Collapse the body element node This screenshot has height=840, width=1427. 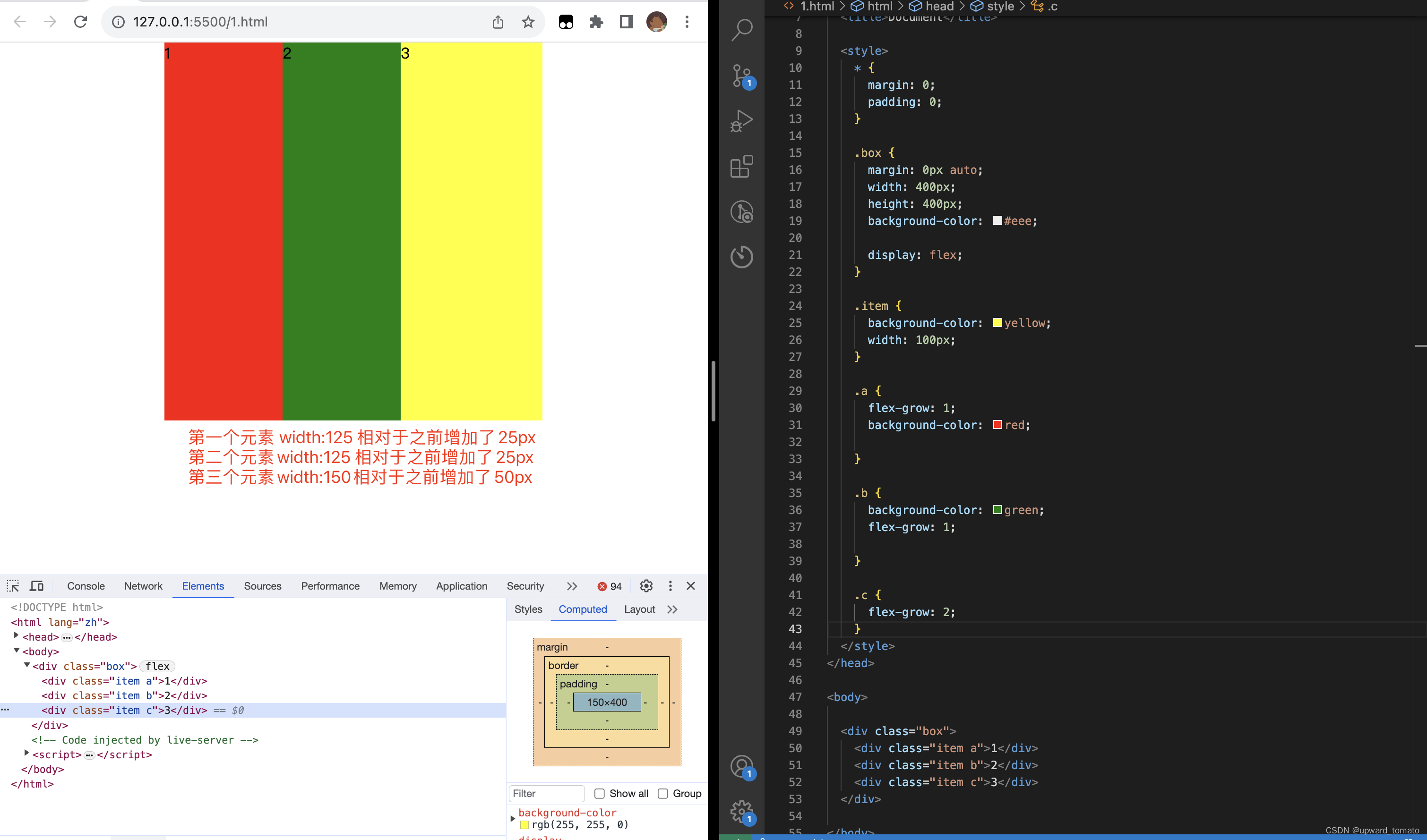point(17,651)
